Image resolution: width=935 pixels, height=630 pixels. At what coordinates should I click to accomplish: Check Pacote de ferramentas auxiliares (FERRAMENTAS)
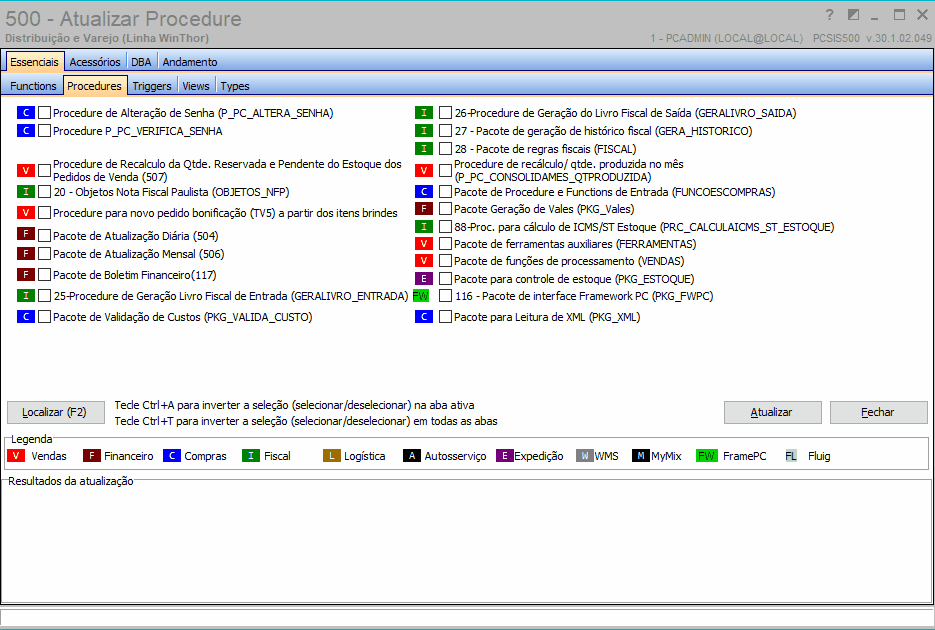tap(445, 243)
